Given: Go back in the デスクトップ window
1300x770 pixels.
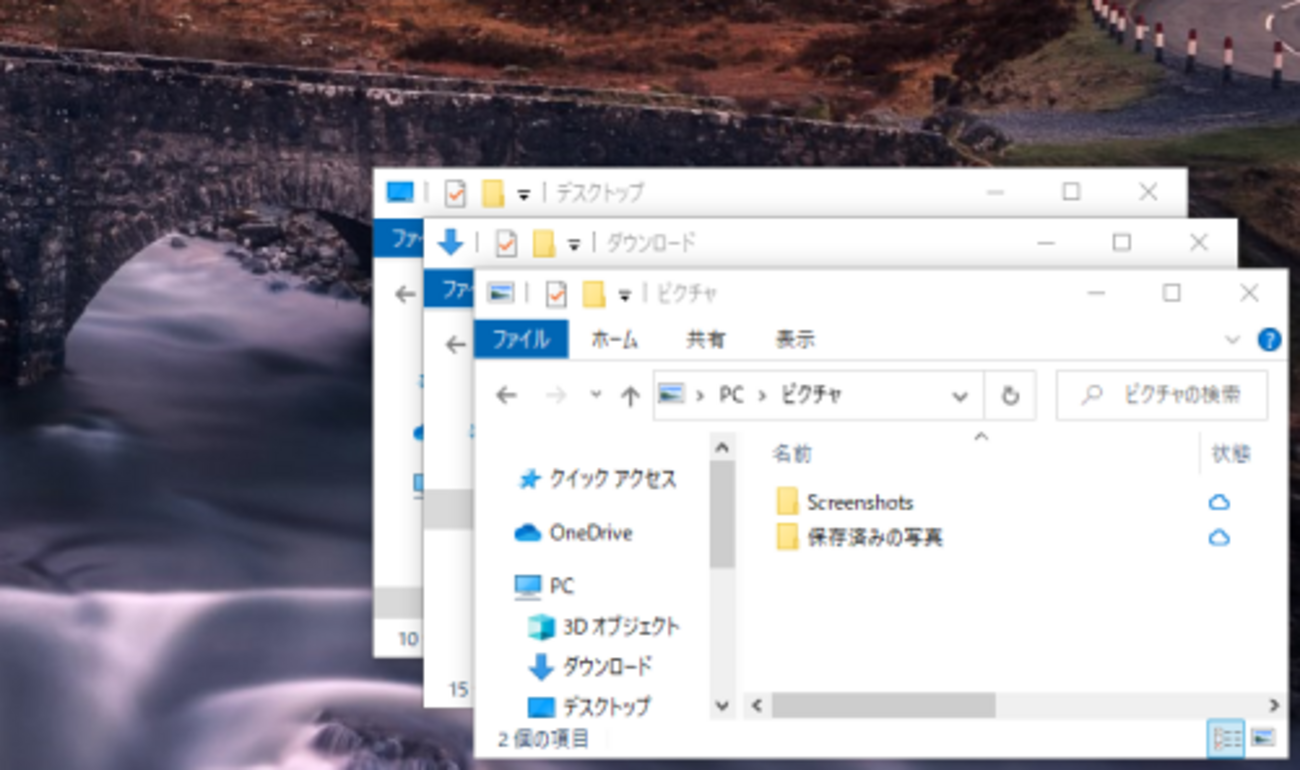Looking at the screenshot, I should click(x=405, y=294).
